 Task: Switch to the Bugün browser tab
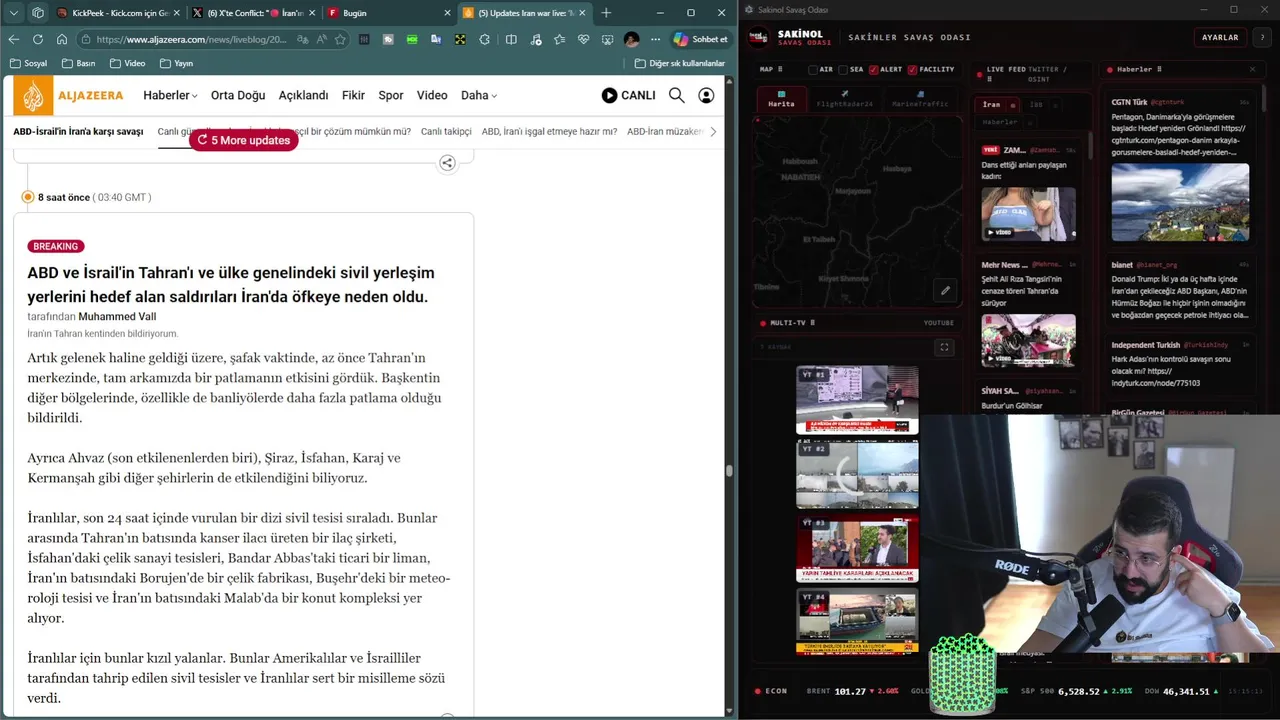pyautogui.click(x=388, y=13)
